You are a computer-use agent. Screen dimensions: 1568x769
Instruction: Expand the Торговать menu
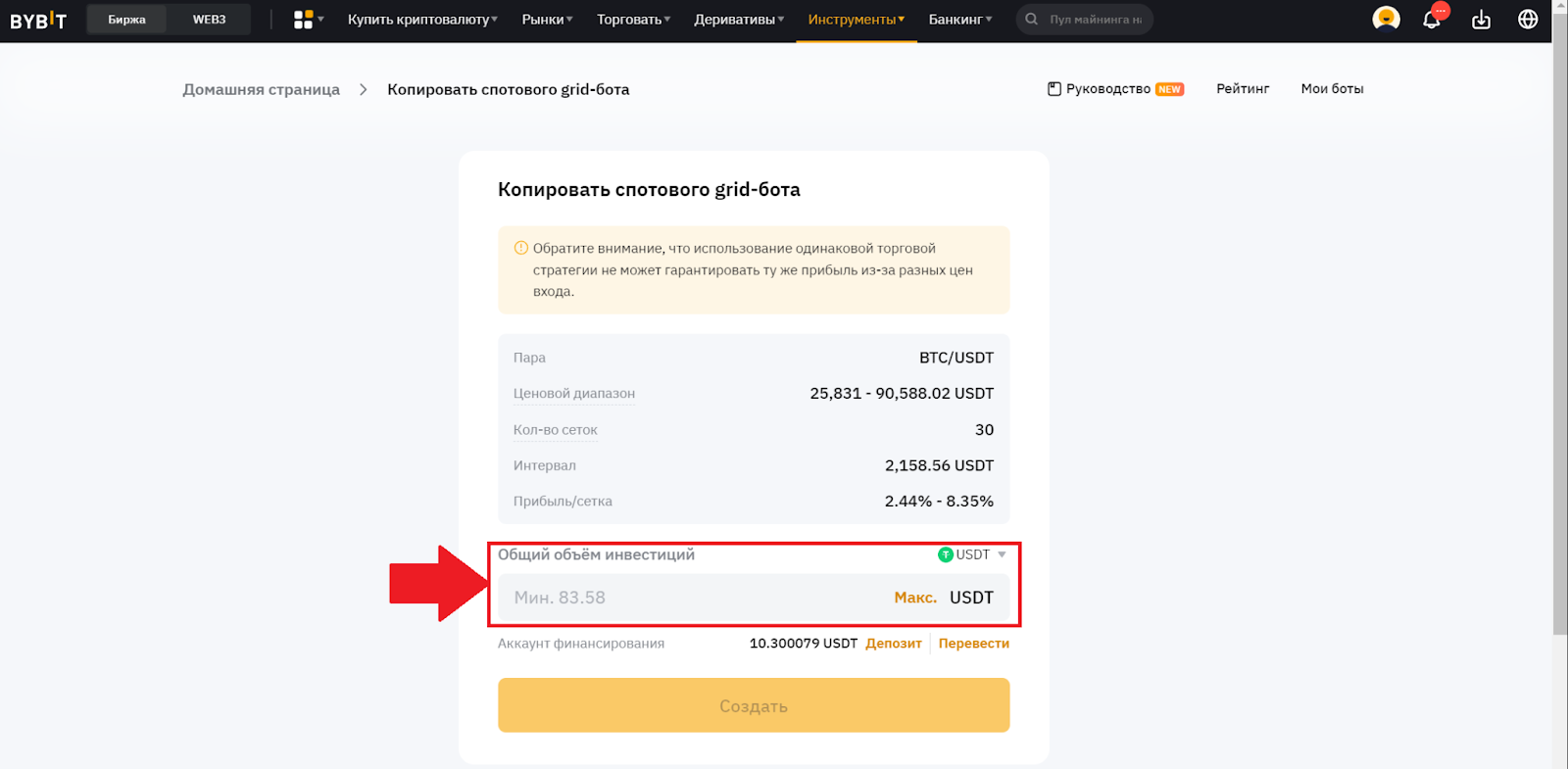(634, 20)
